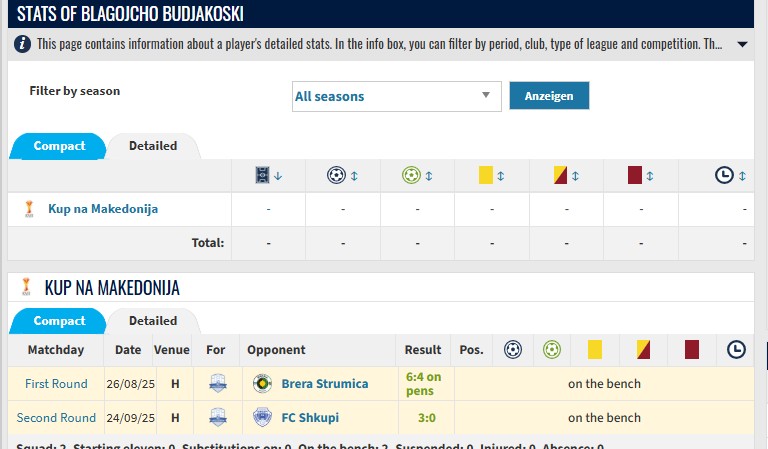The image size is (768, 449).
Task: Switch to the upper Detailed tab
Action: [x=153, y=146]
